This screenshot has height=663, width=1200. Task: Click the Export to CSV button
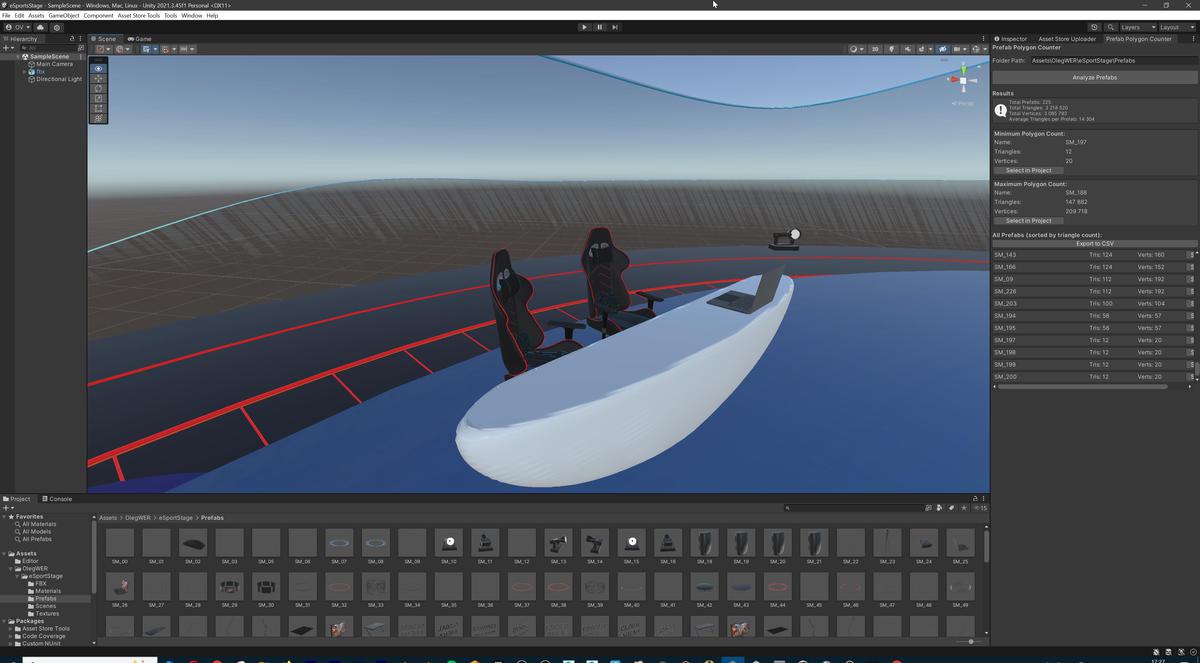[1094, 244]
